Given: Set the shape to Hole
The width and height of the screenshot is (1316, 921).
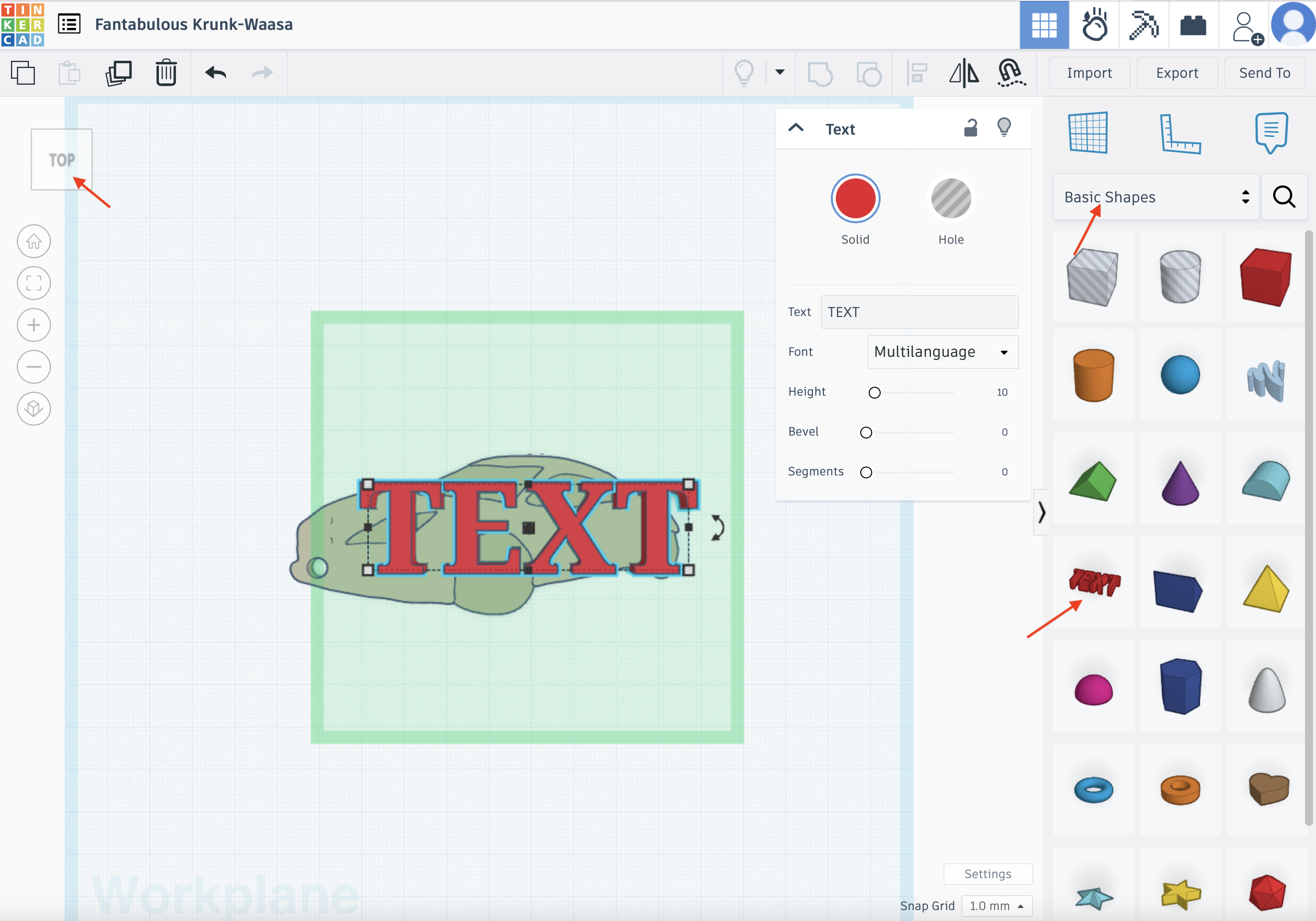Looking at the screenshot, I should [950, 199].
